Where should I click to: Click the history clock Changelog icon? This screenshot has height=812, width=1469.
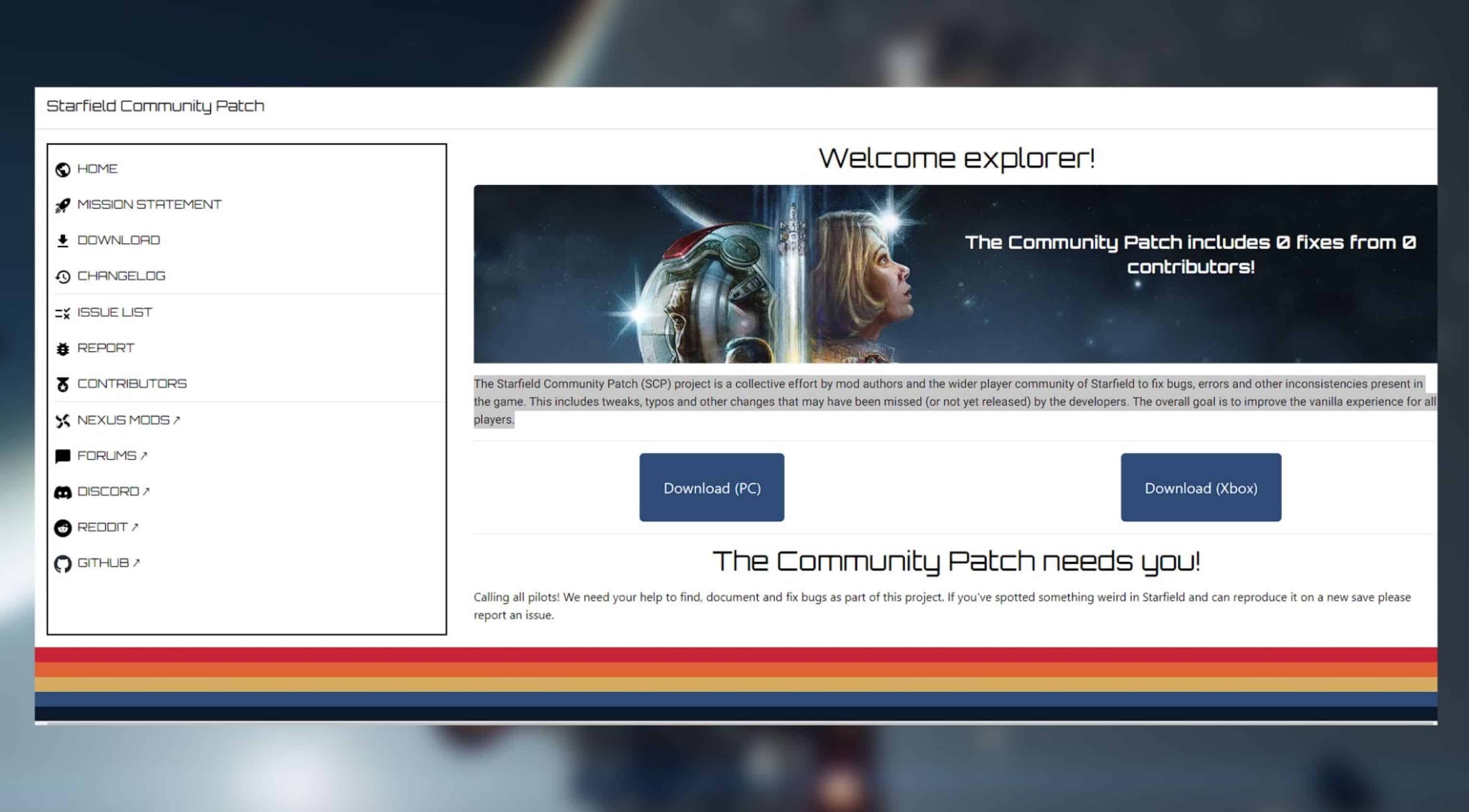[63, 277]
